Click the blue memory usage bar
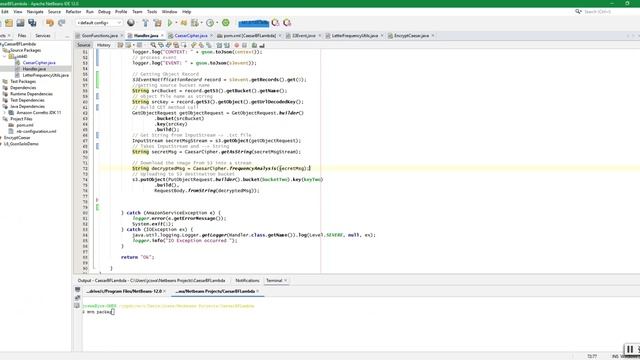This screenshot has width=640, height=360. point(253,23)
